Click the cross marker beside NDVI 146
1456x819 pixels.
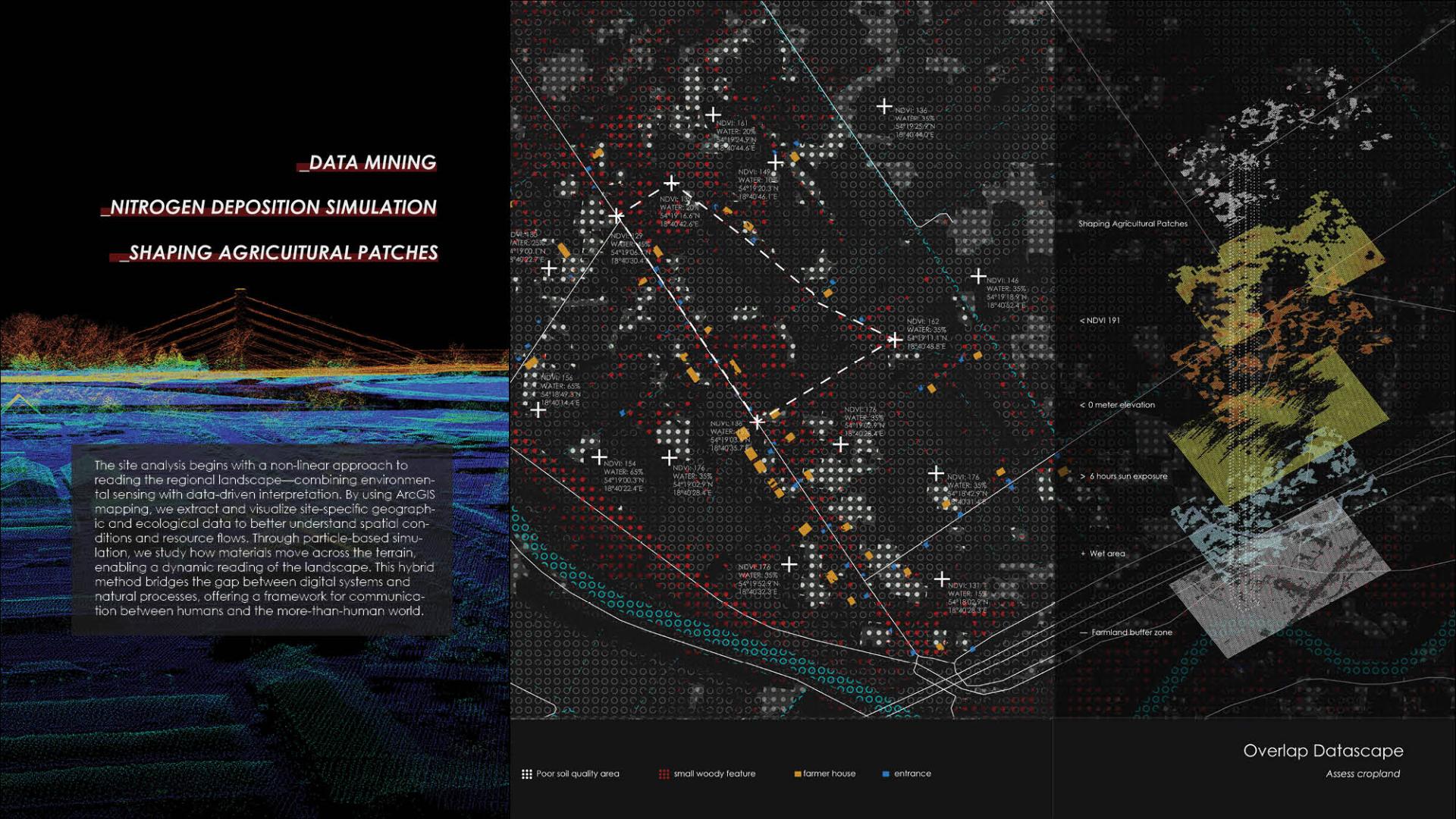pyautogui.click(x=979, y=275)
